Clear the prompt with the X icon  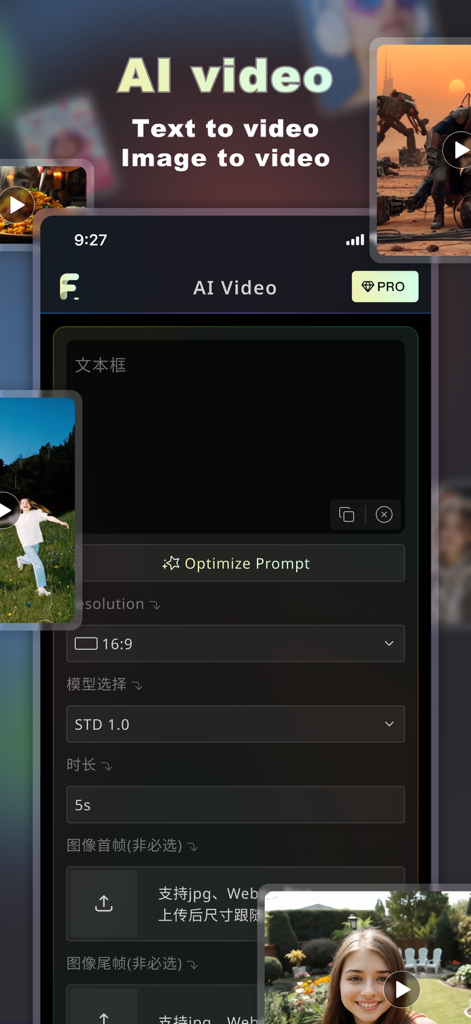384,515
